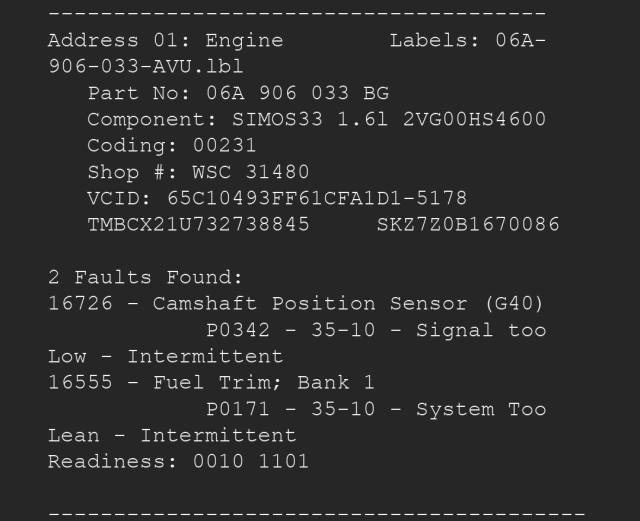Click the Component SIMOS33 1.6l line
This screenshot has height=521, width=640.
tap(316, 119)
